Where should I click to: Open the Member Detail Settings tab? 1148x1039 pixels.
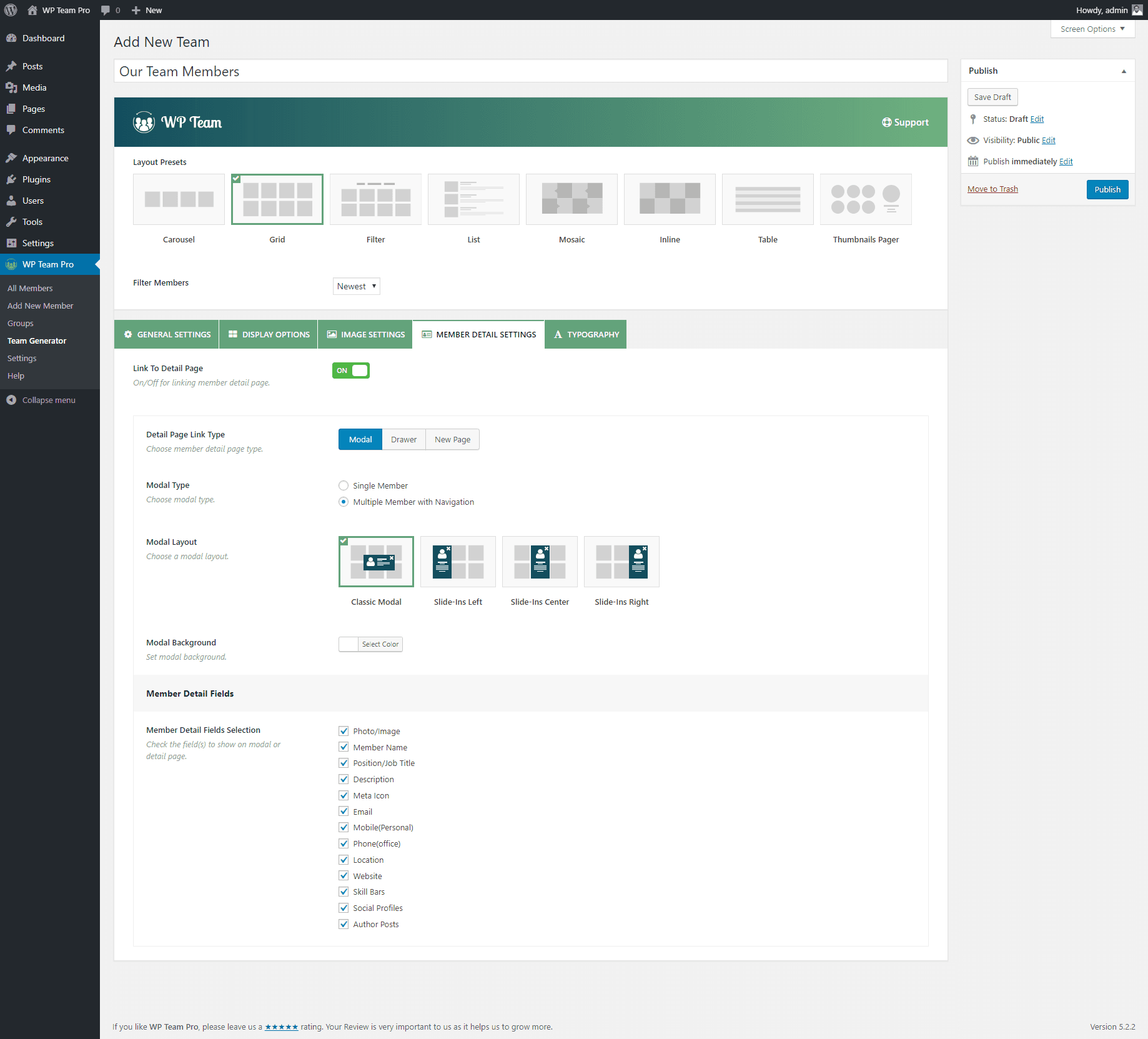[x=478, y=334]
